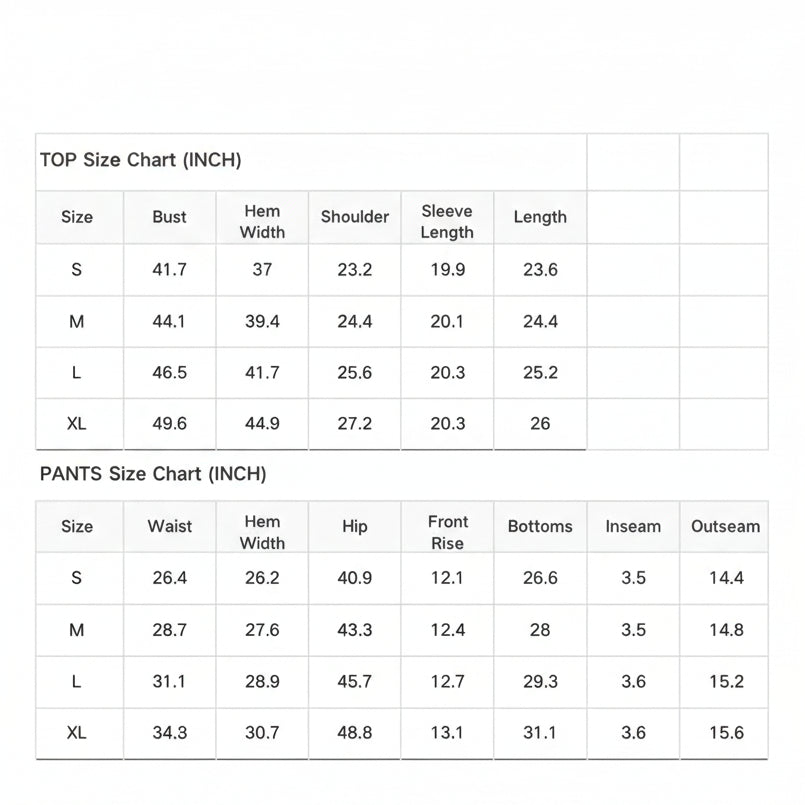Click the TOP Size Chart (INCH) title
This screenshot has height=805, width=805.
pyautogui.click(x=141, y=160)
